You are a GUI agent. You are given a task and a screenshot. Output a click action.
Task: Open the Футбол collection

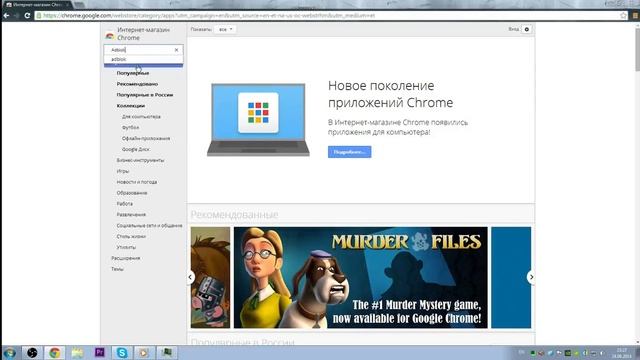130,127
